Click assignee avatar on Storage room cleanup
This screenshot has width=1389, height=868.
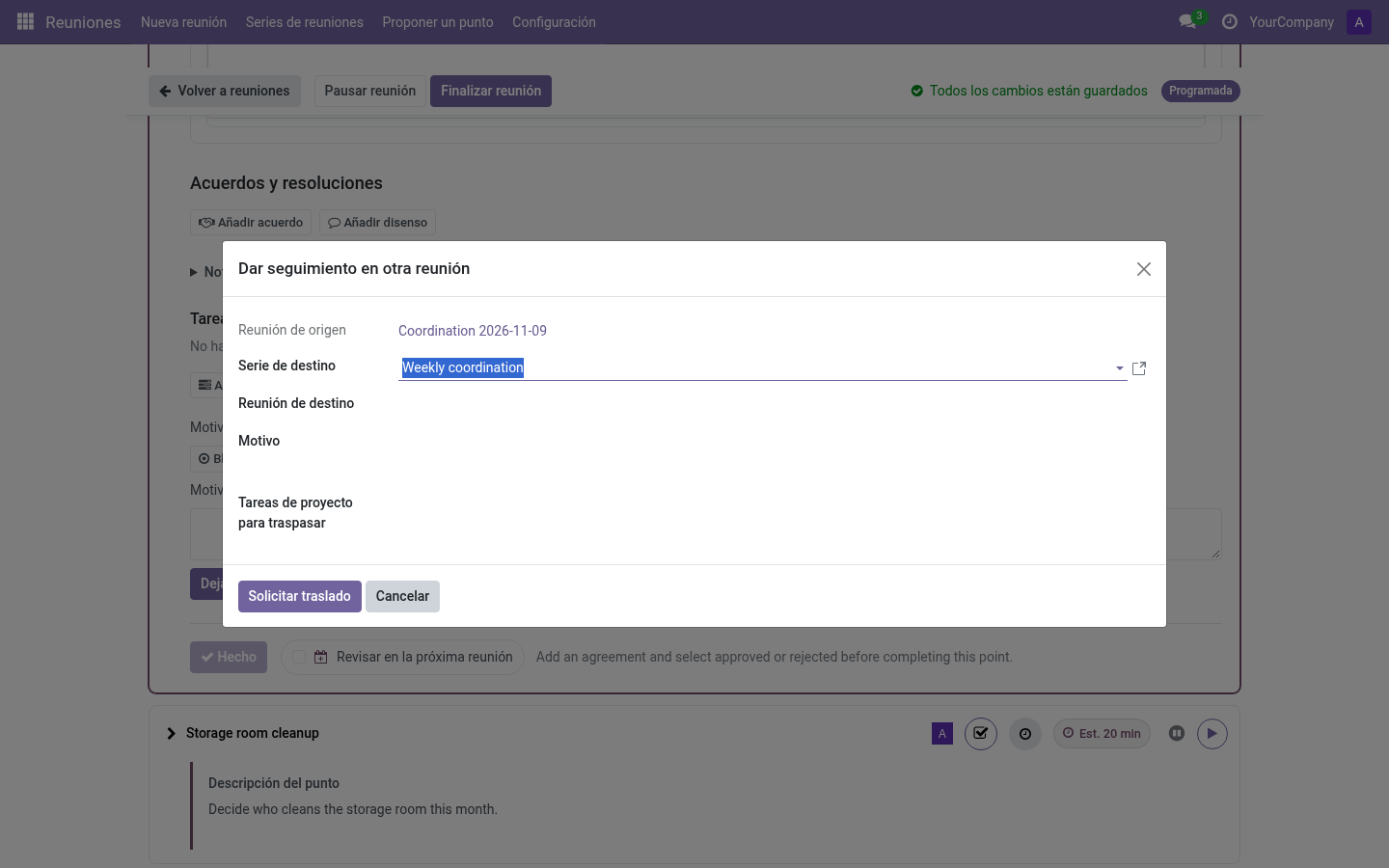click(x=942, y=734)
